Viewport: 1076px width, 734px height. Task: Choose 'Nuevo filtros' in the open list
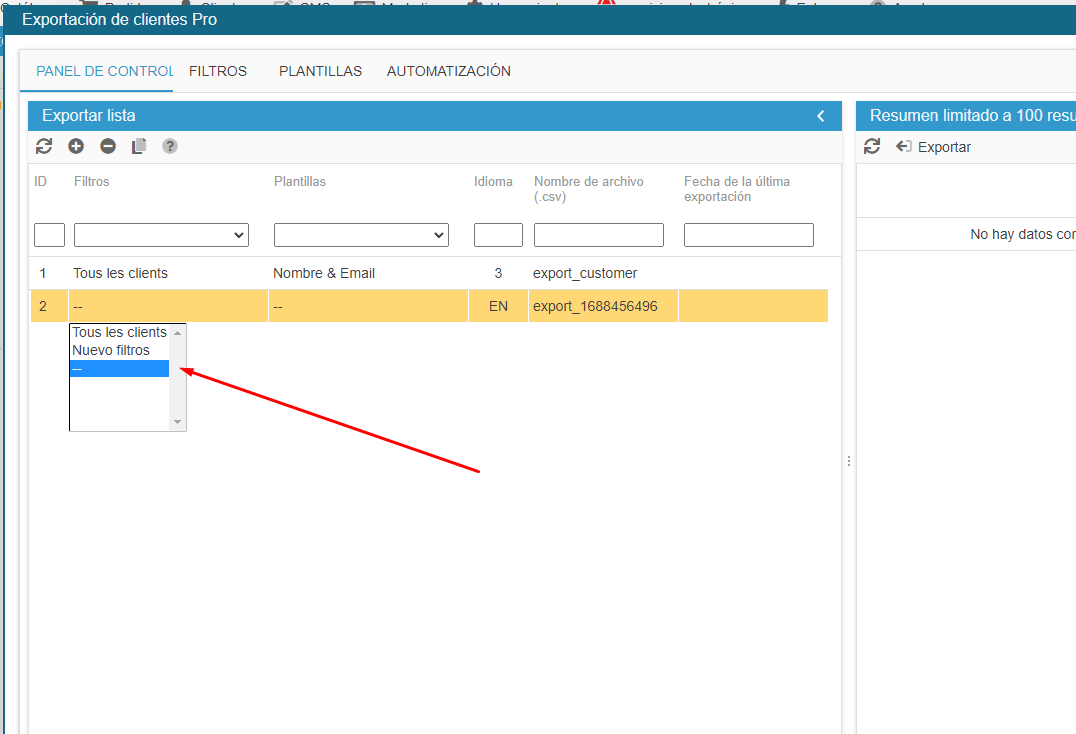point(111,350)
